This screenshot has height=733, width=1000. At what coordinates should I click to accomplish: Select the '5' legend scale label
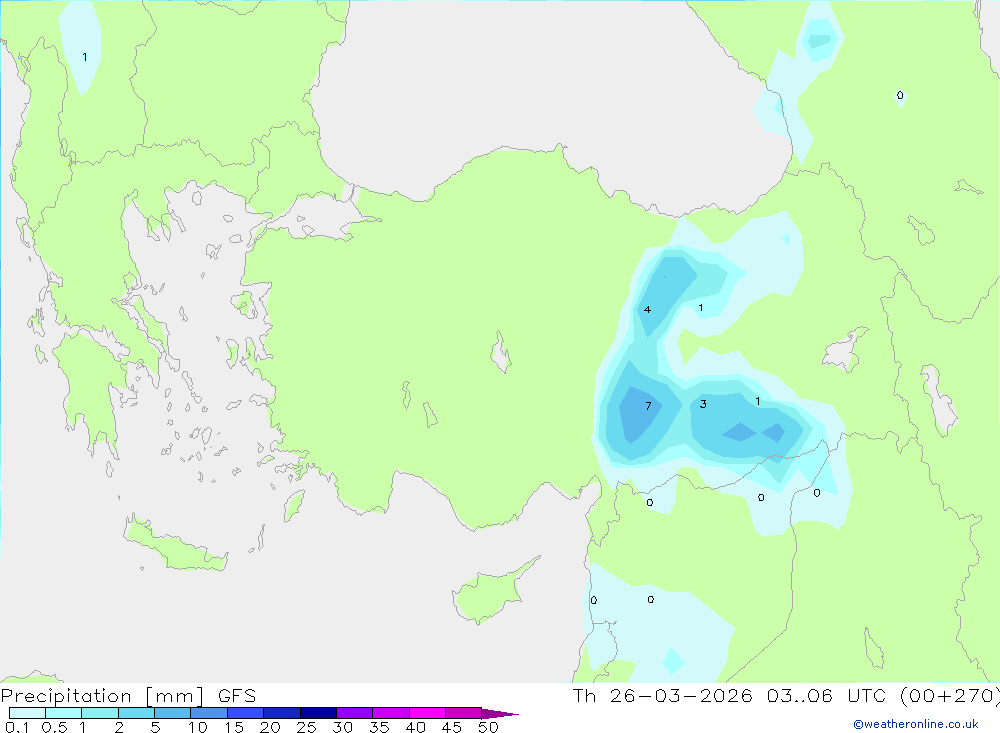pos(155,727)
